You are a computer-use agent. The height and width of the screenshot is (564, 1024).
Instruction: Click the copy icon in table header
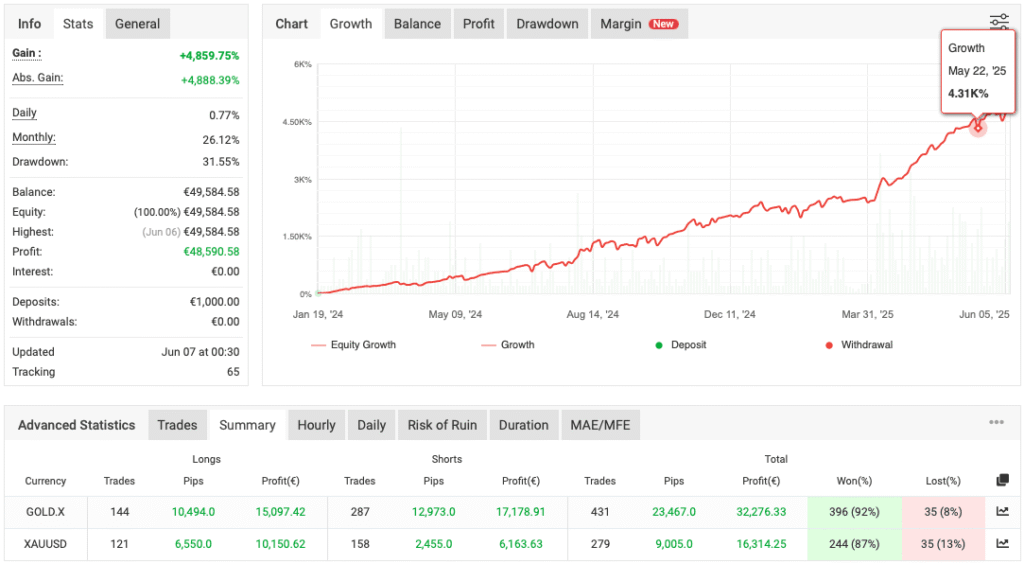point(1002,481)
